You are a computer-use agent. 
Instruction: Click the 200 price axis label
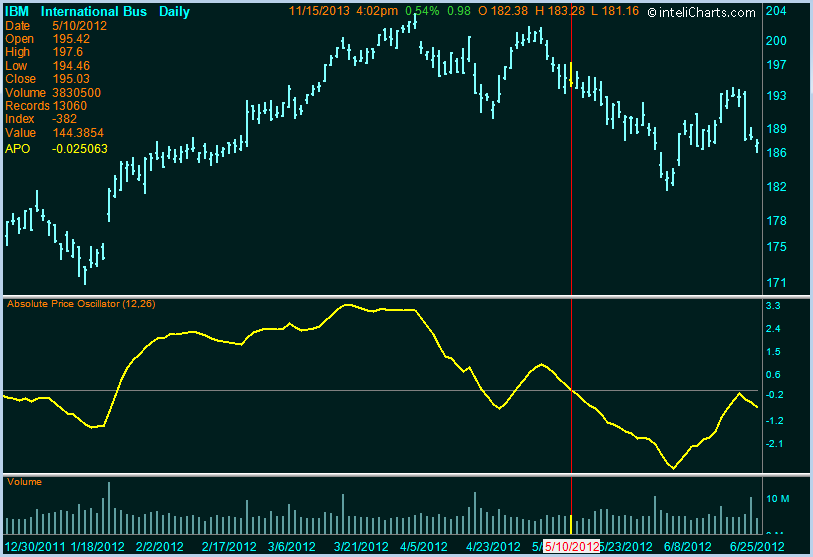pos(776,40)
